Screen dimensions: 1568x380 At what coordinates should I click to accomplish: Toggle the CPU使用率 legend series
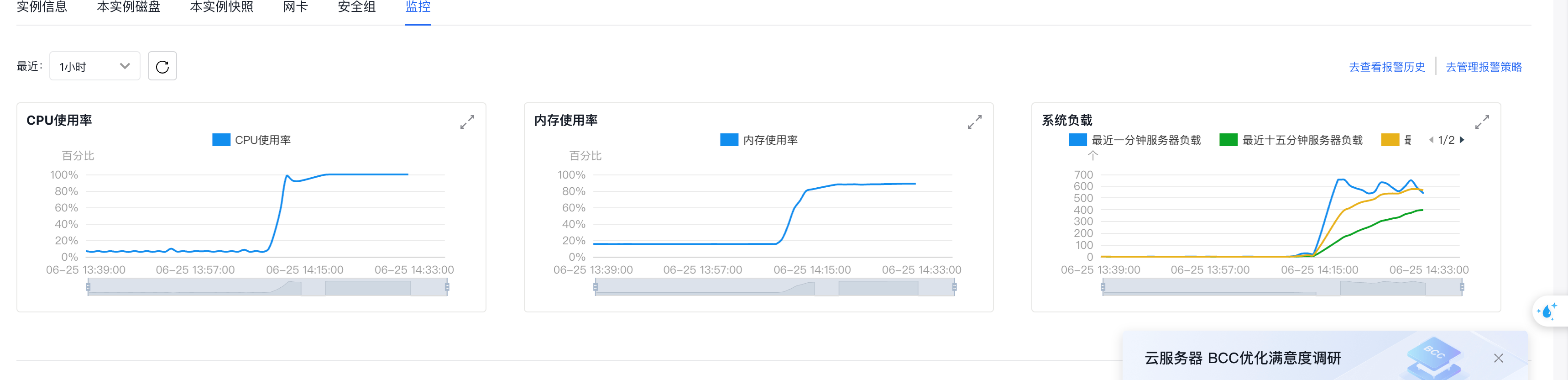[x=251, y=140]
